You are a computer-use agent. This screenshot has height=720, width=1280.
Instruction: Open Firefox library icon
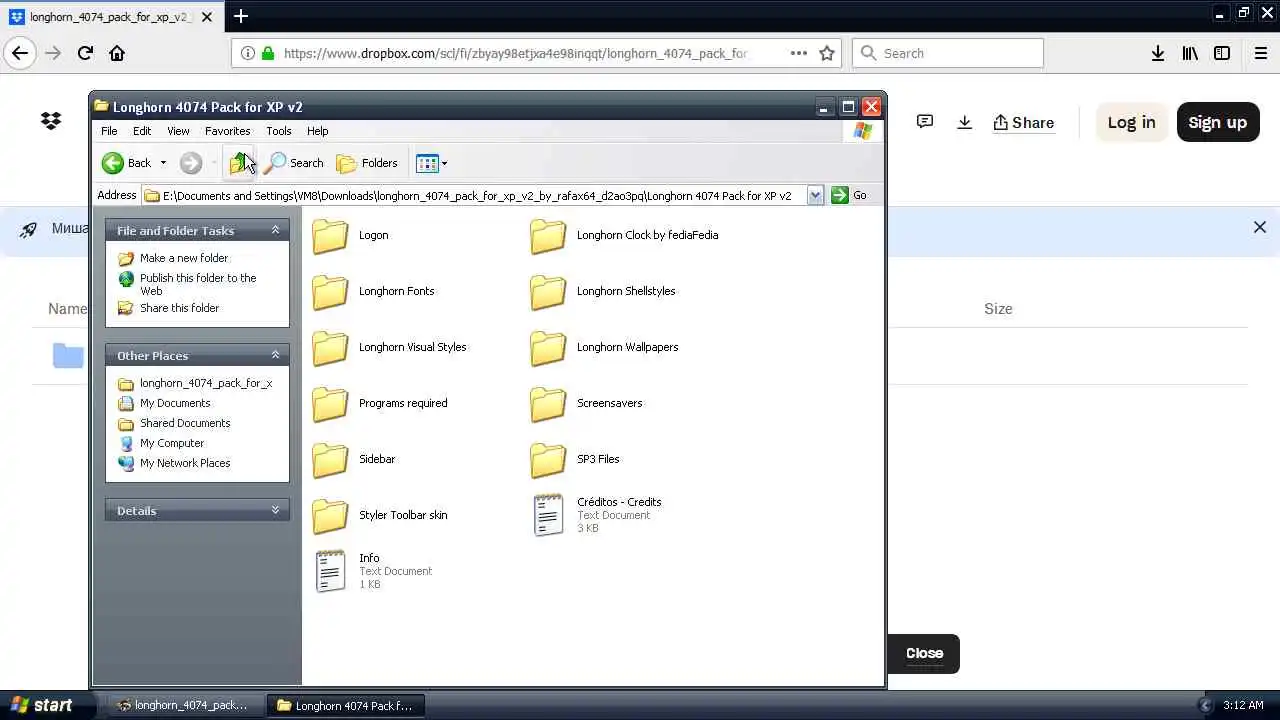tap(1190, 53)
